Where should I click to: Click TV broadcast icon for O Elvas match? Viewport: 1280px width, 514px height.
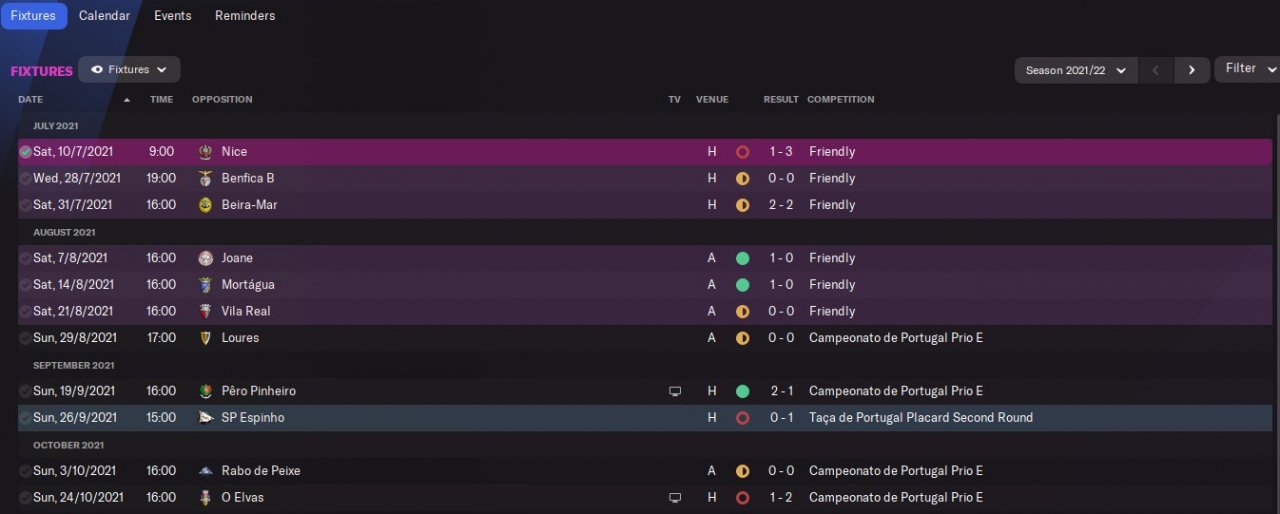point(675,498)
